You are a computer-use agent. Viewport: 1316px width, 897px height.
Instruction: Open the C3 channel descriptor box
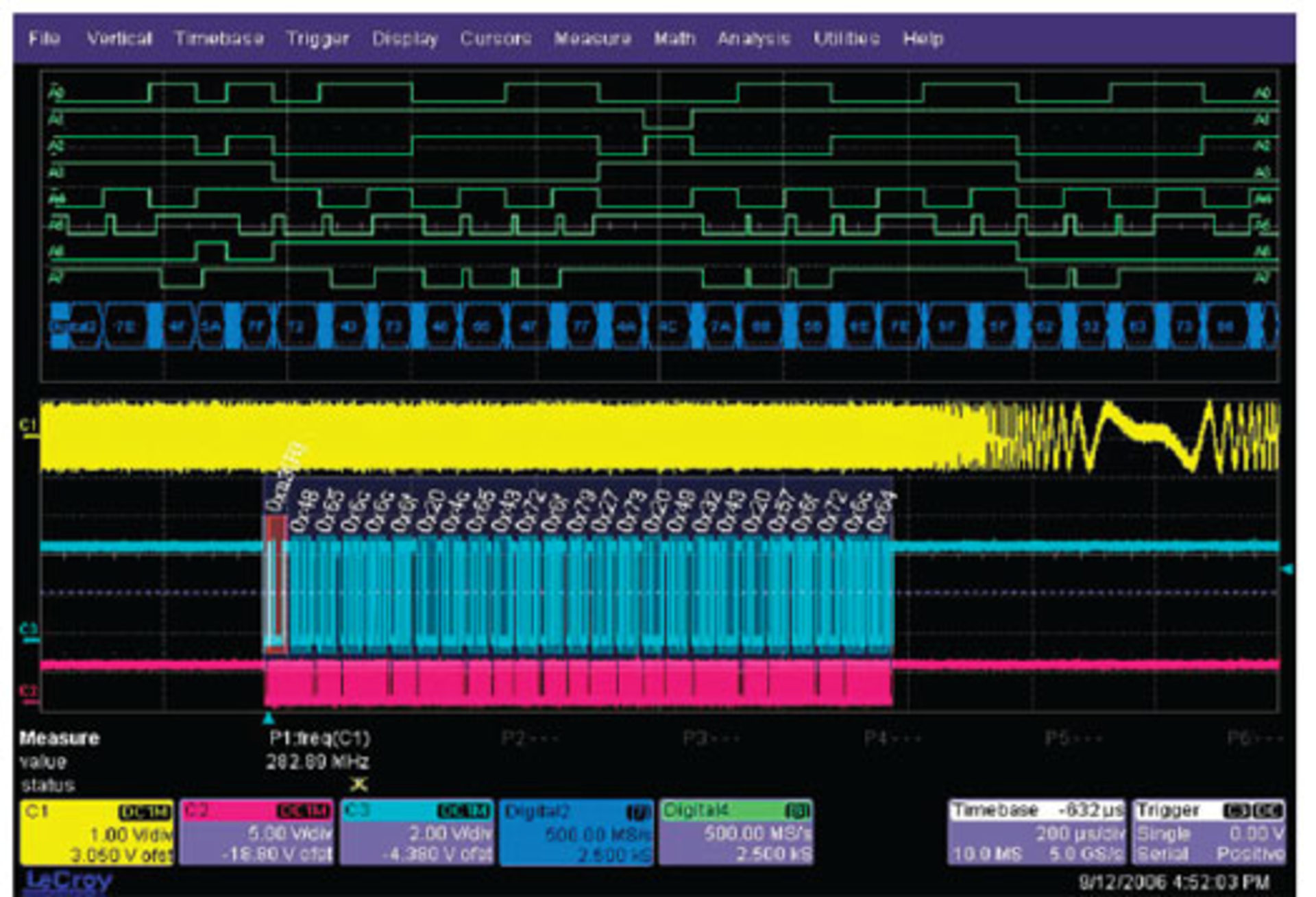tap(417, 832)
